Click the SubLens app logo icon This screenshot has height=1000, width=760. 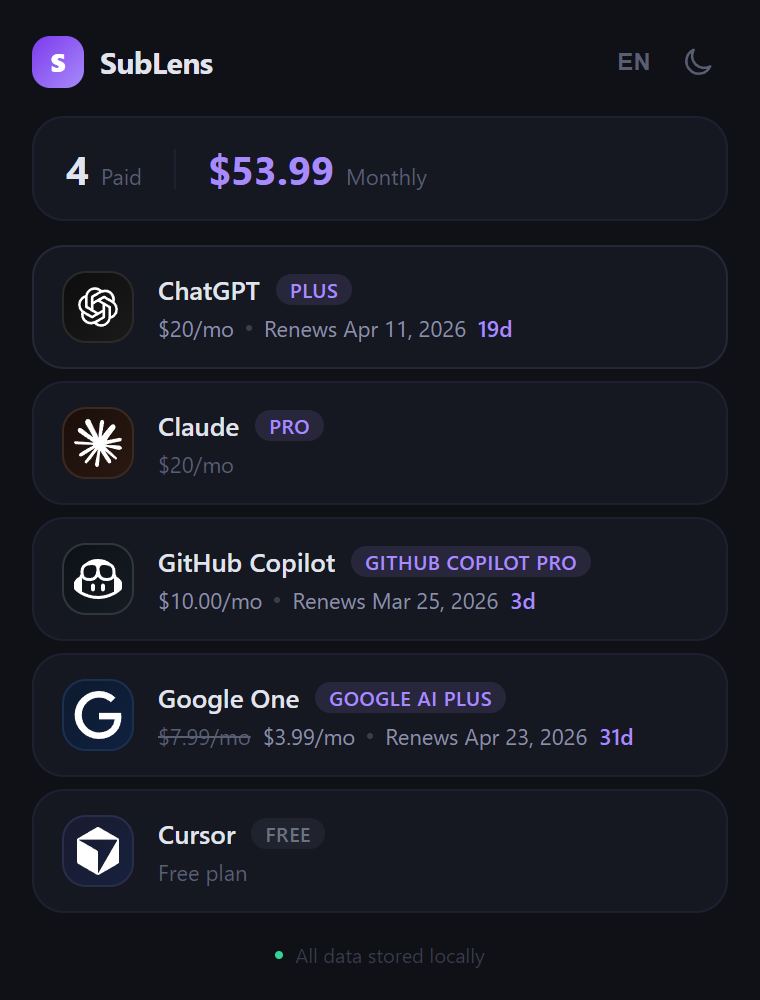pos(57,62)
